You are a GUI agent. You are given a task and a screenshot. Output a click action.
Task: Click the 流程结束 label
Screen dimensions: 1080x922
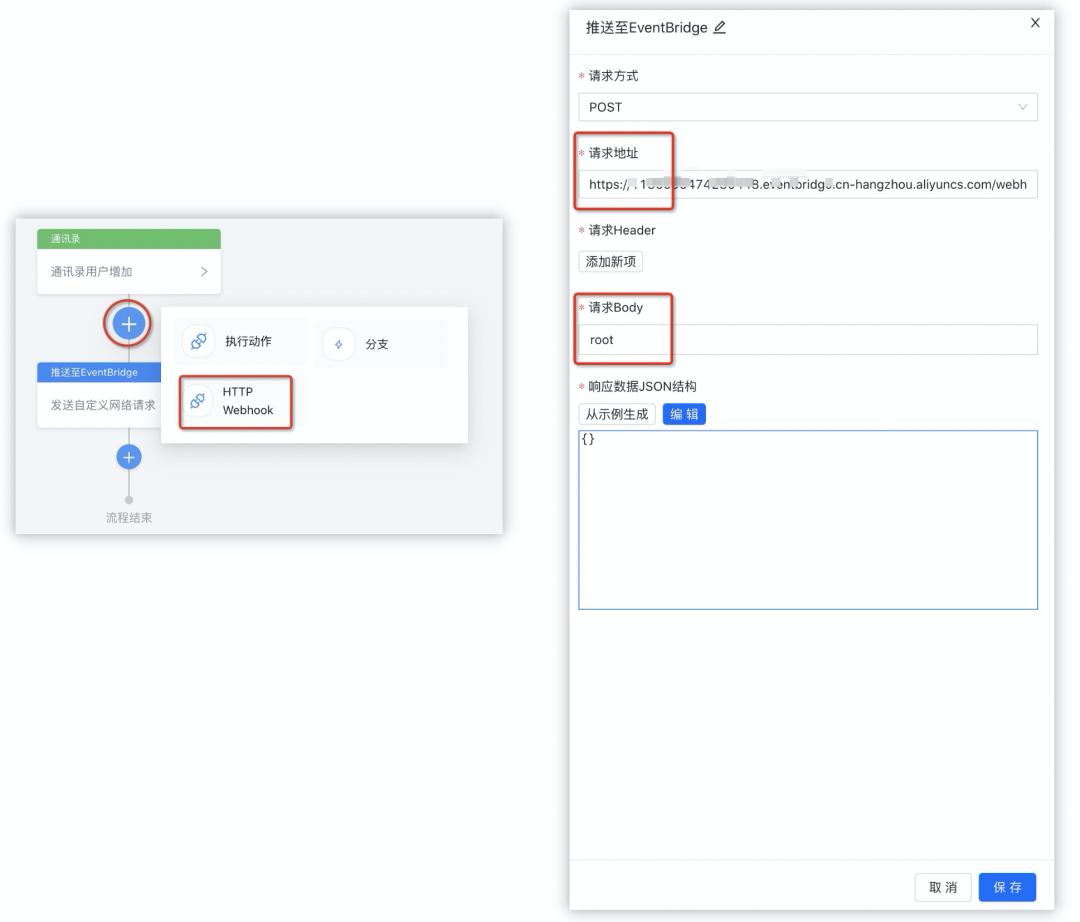[x=129, y=517]
